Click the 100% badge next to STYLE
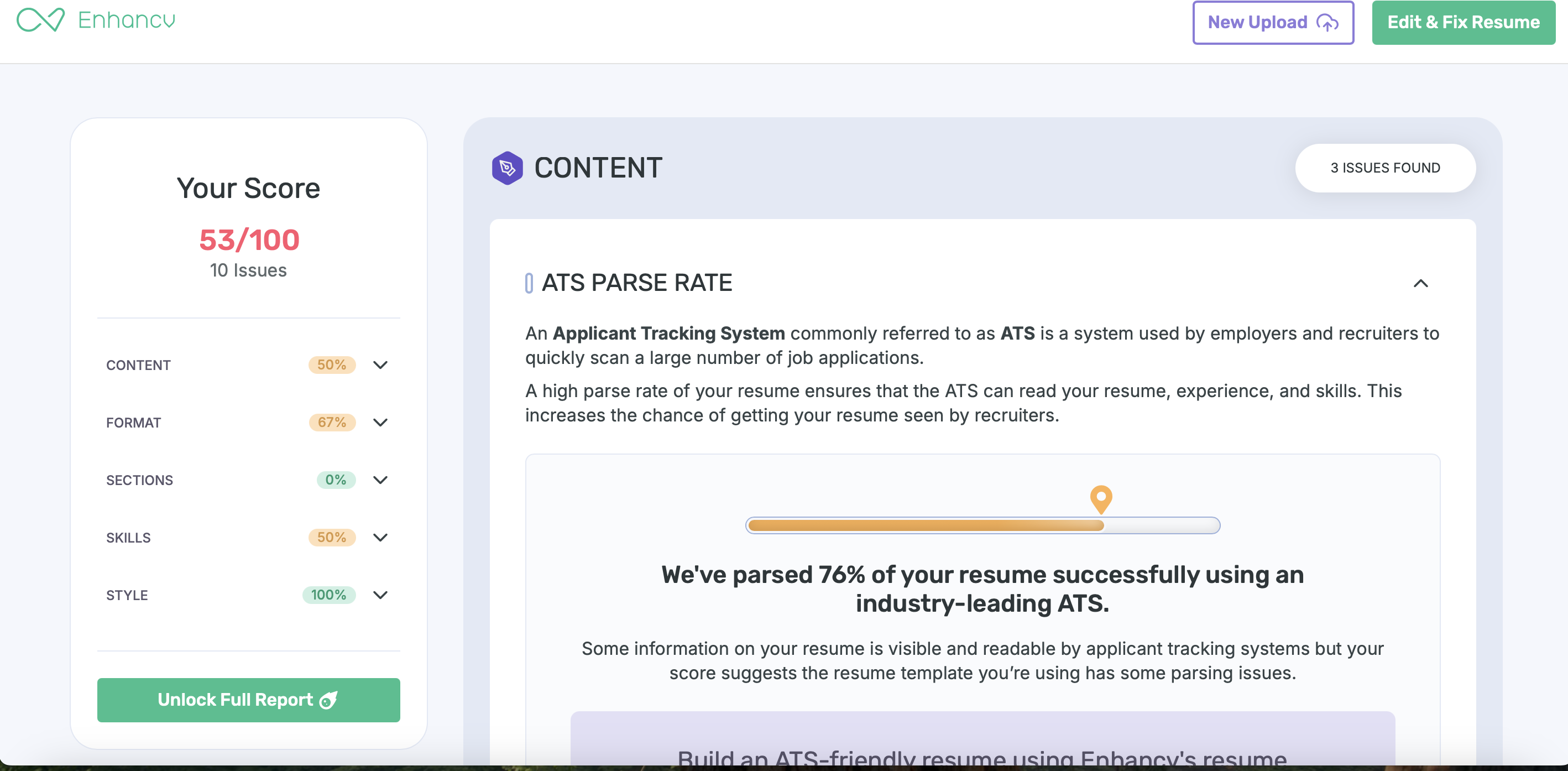 pos(329,595)
